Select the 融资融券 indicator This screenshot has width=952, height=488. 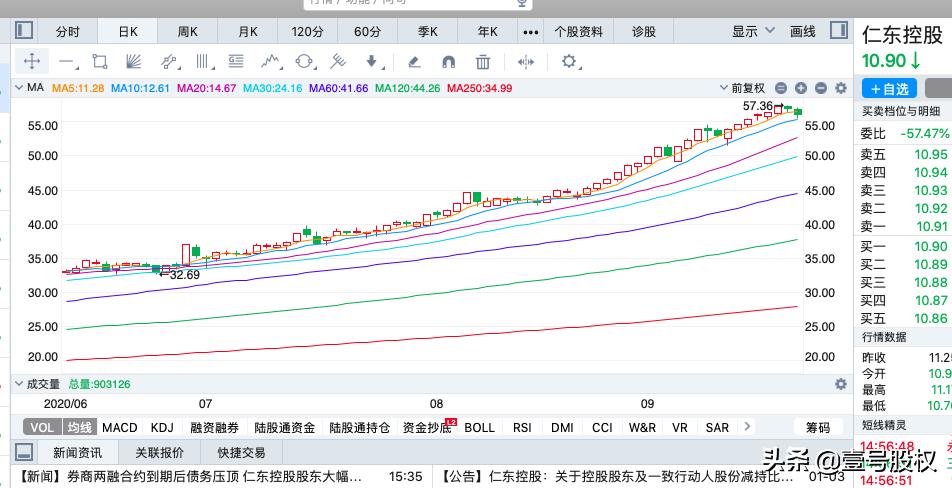click(x=214, y=427)
